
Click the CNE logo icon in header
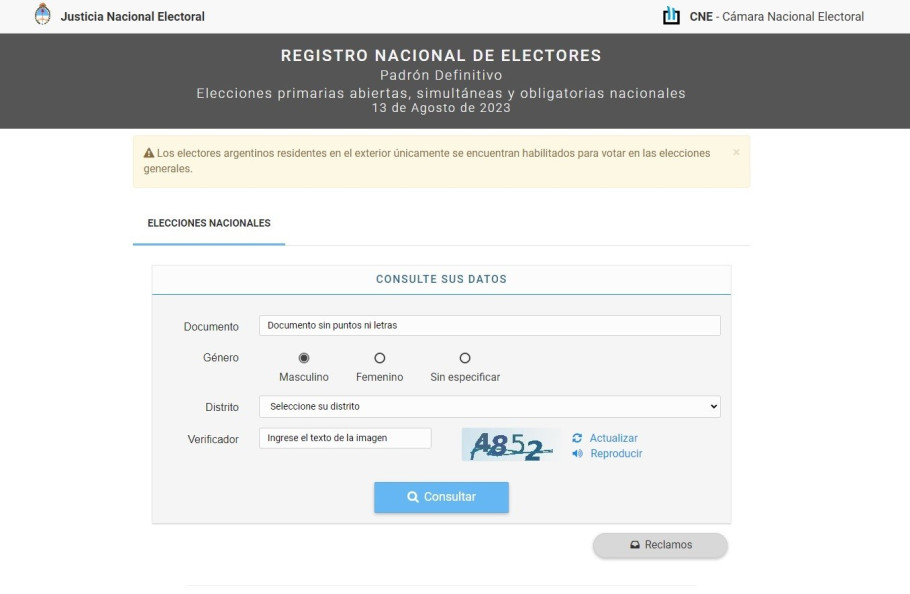pyautogui.click(x=671, y=16)
